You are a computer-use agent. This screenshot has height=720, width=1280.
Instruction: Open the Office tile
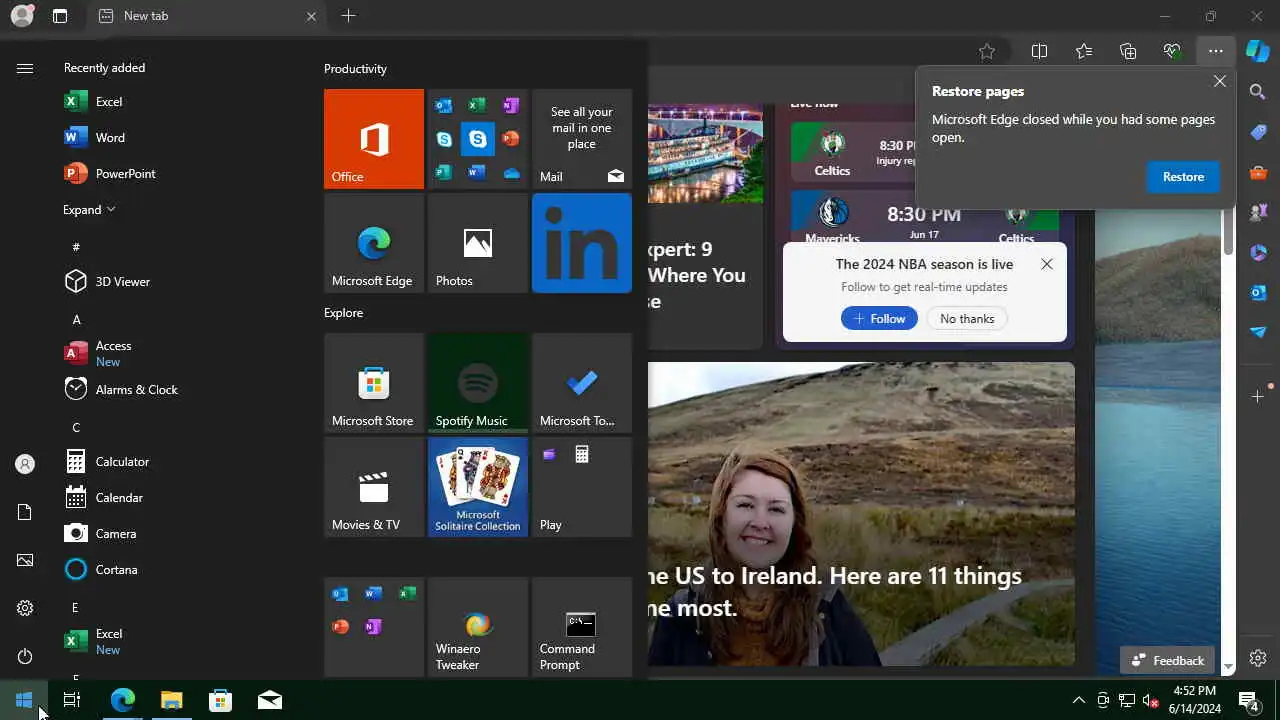click(374, 139)
